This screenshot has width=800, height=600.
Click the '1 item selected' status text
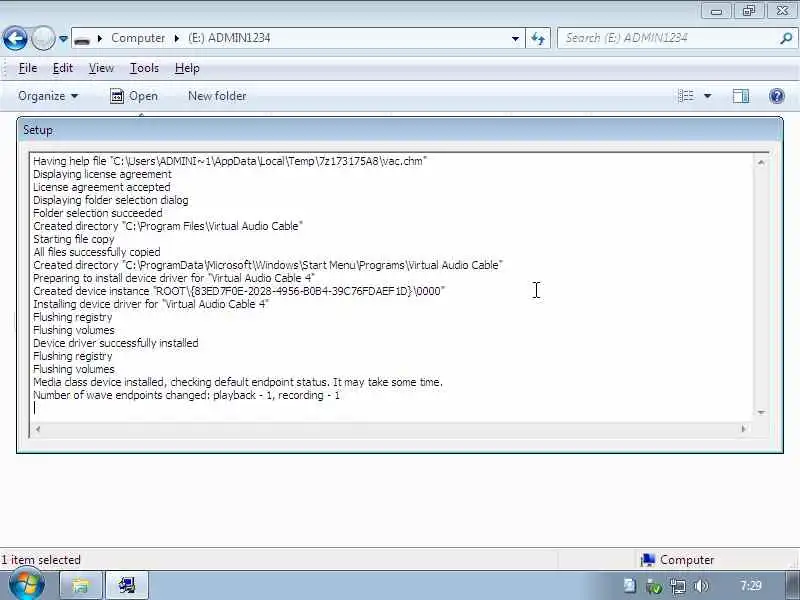41,560
